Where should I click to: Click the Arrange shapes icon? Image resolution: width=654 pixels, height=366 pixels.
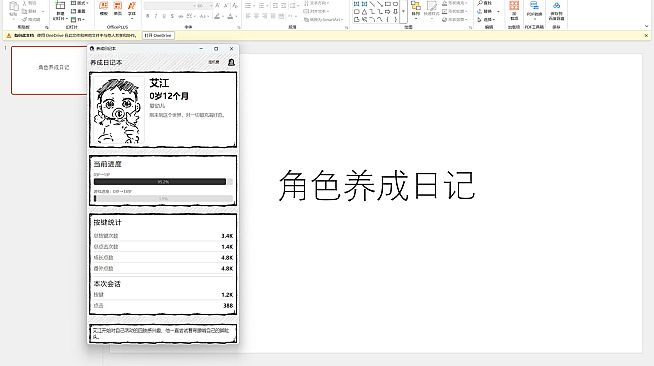point(415,6)
